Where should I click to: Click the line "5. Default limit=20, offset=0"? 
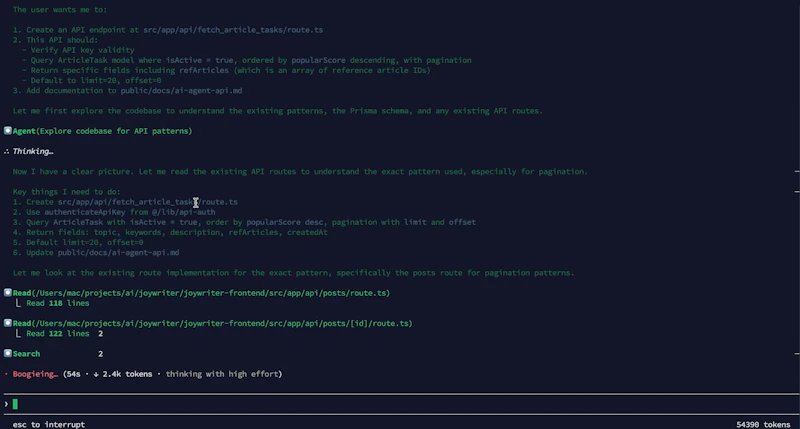[78, 242]
